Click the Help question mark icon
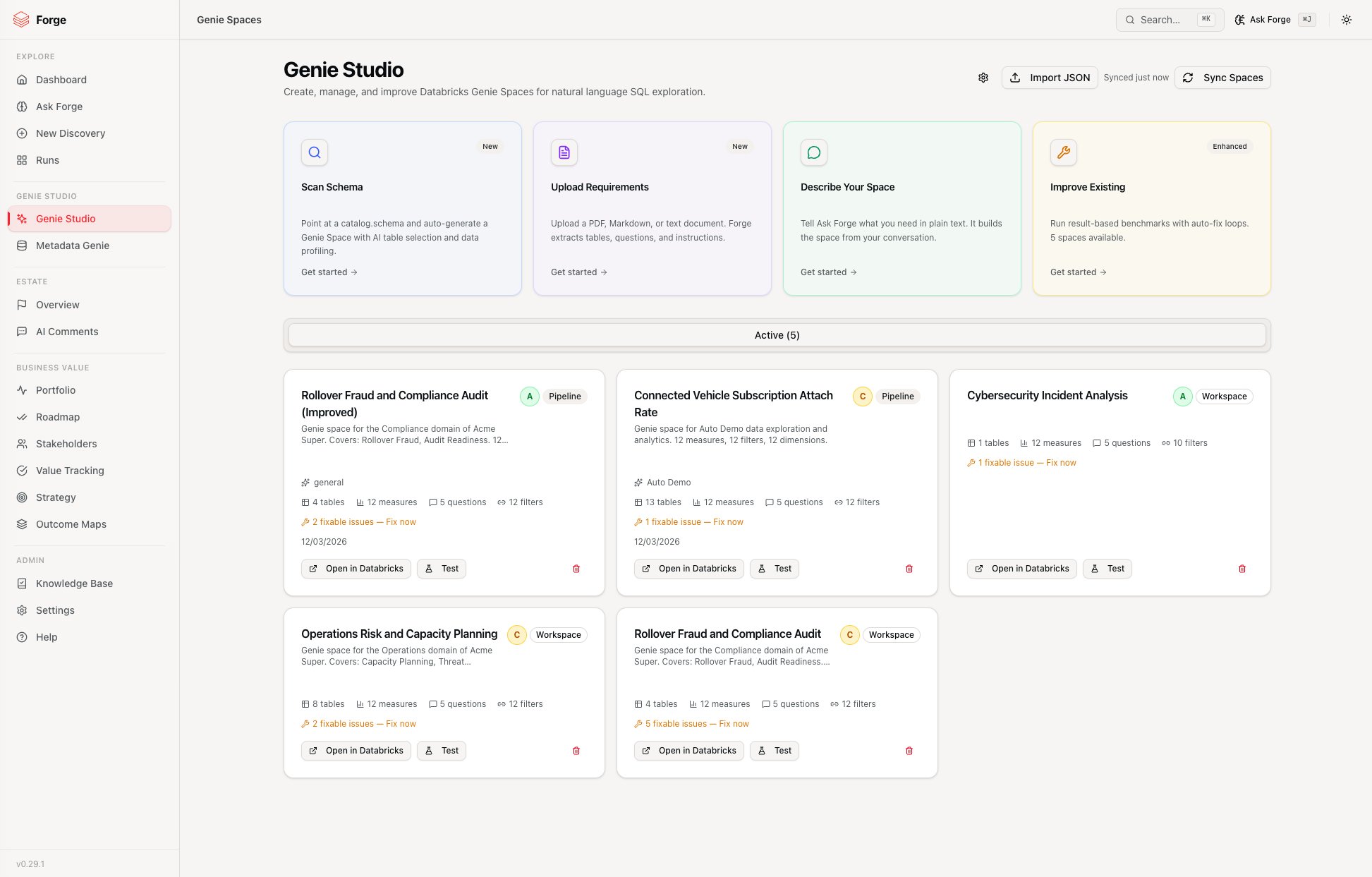 tap(22, 637)
